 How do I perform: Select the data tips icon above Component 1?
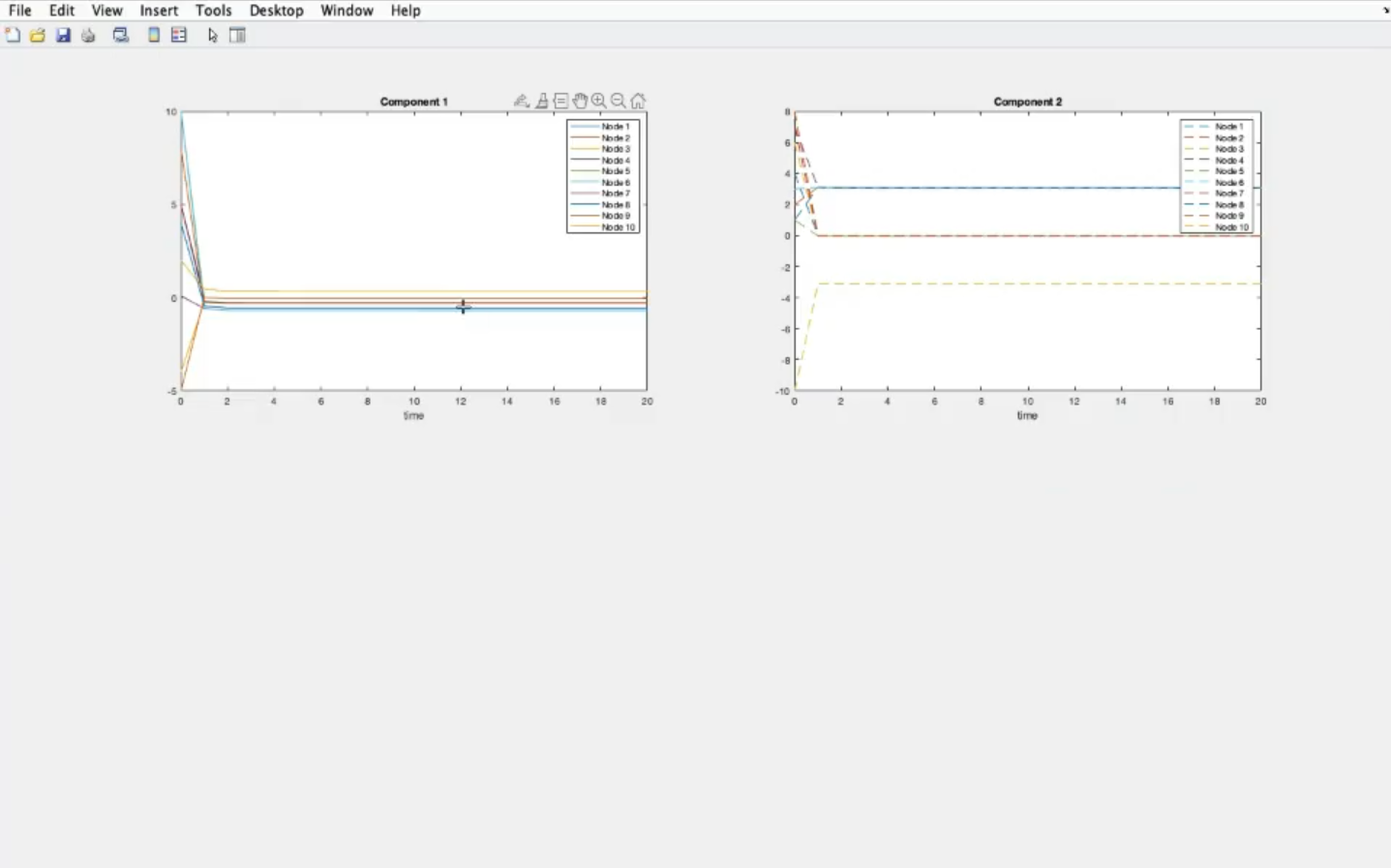[560, 101]
